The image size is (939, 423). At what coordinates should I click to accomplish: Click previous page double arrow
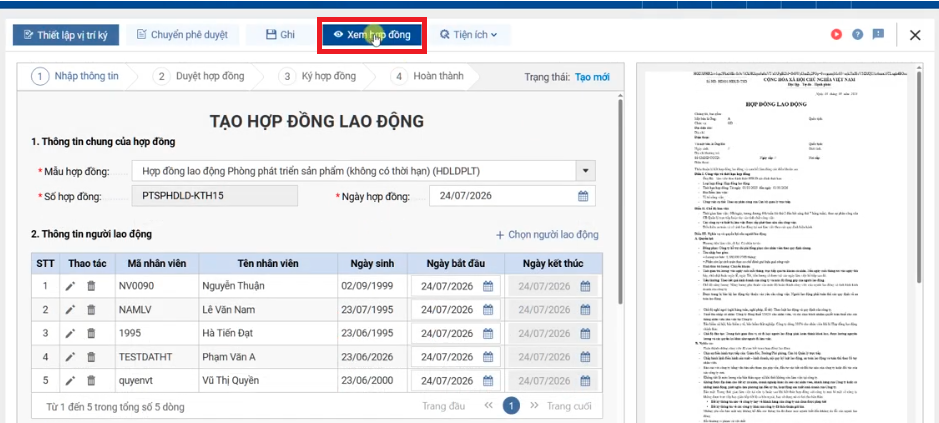[488, 406]
